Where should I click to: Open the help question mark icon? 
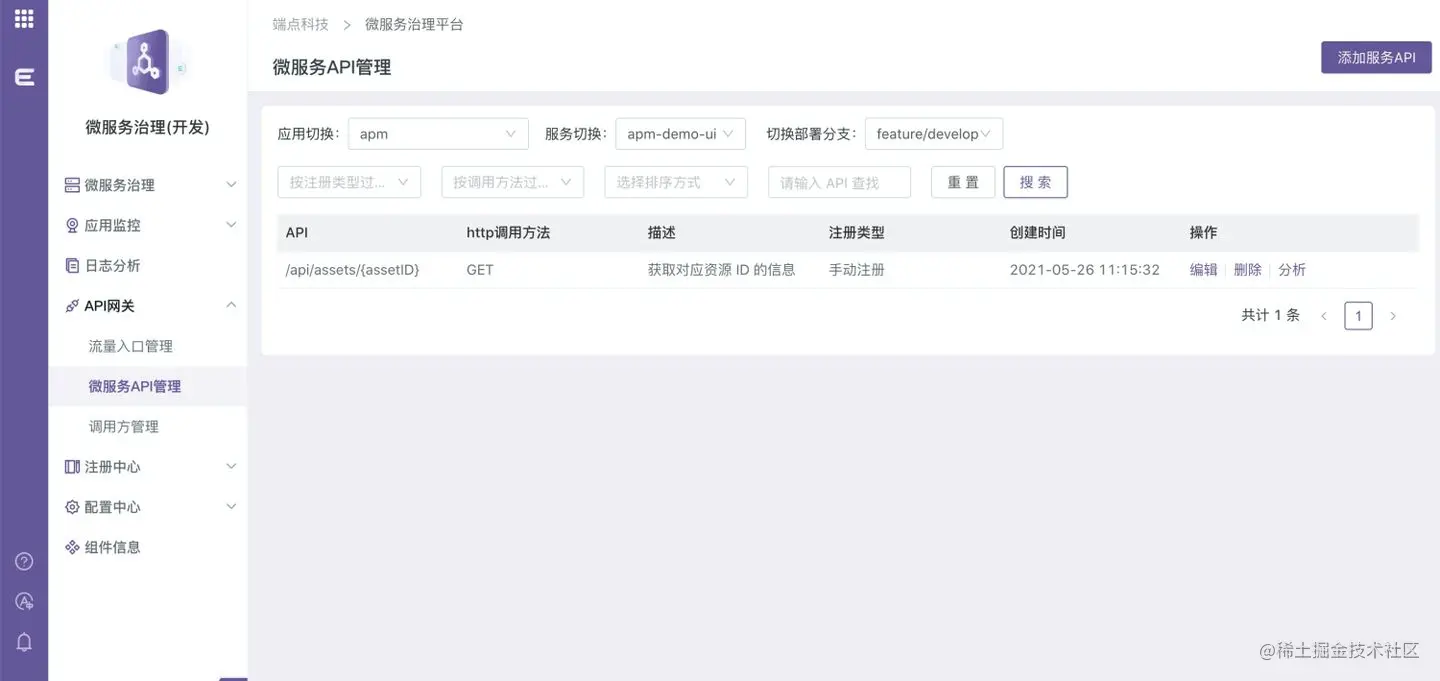point(24,561)
